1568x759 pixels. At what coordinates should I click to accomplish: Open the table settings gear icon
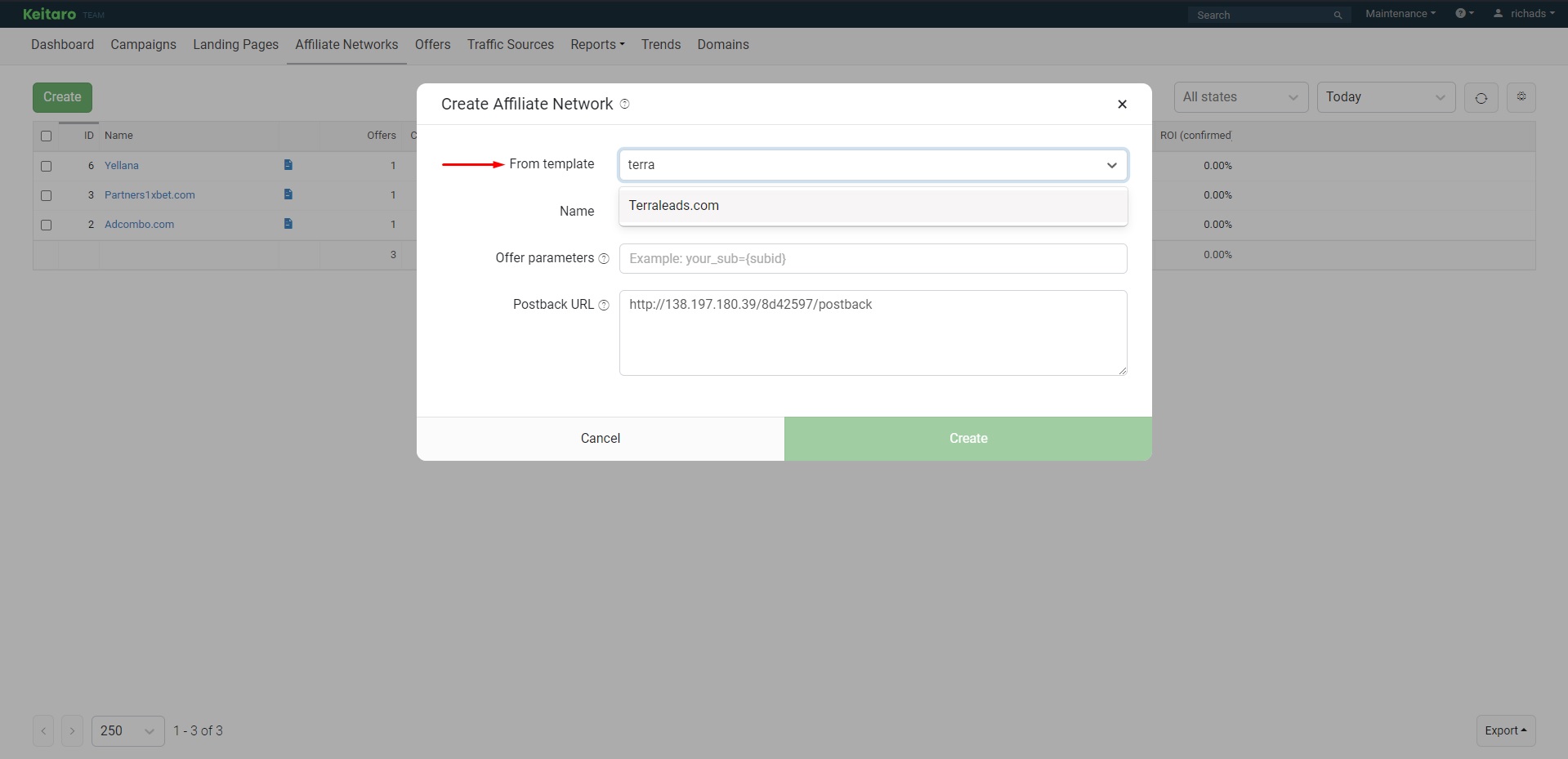1521,97
